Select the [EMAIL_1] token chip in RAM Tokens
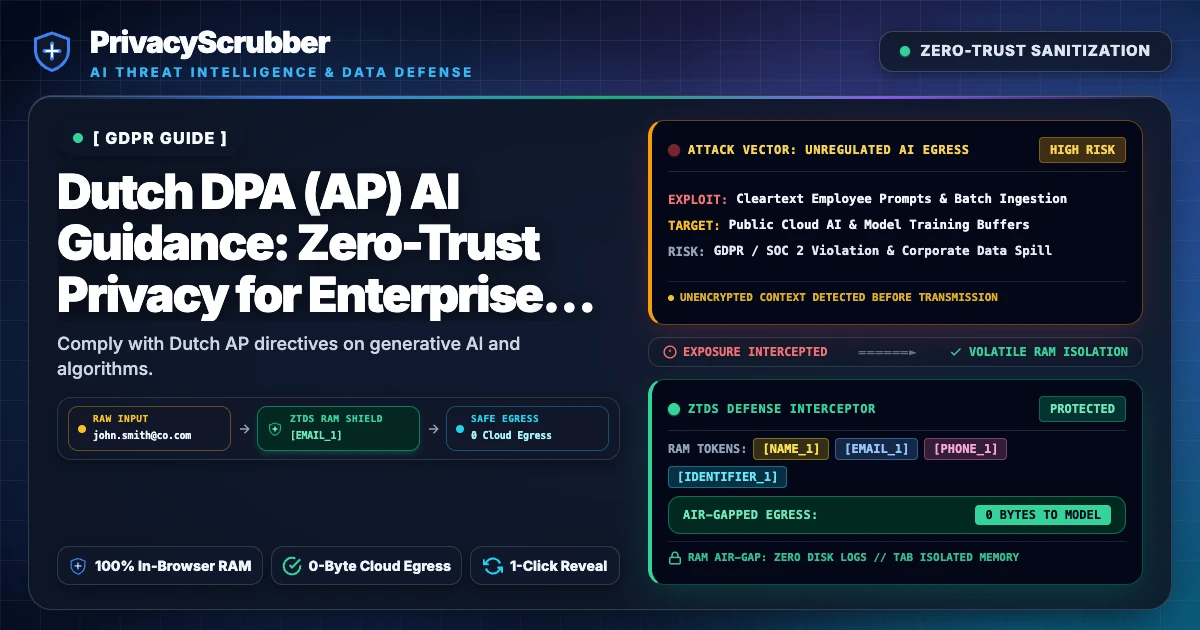The height and width of the screenshot is (630, 1200). click(x=876, y=449)
